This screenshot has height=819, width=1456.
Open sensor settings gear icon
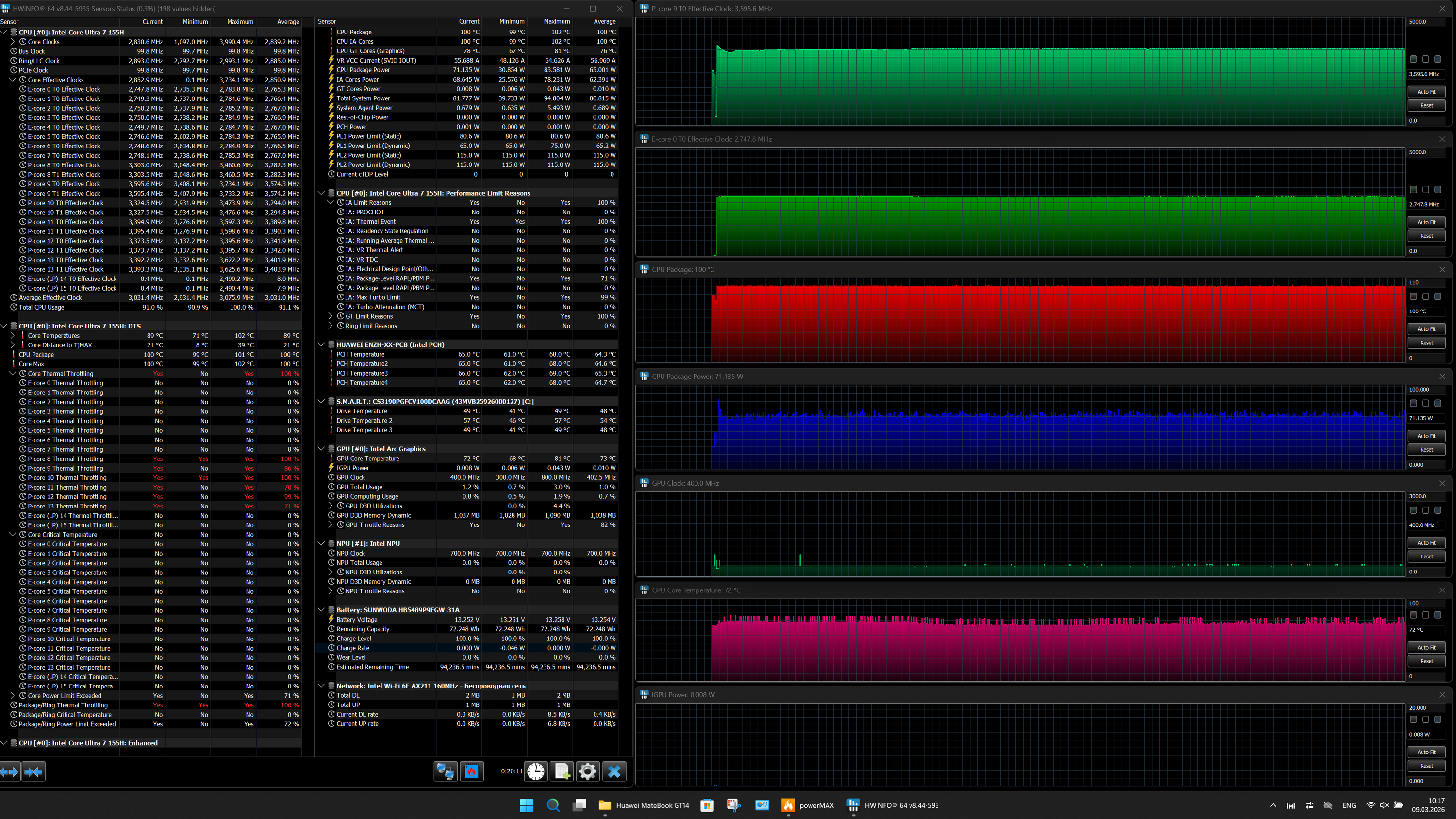coord(588,771)
